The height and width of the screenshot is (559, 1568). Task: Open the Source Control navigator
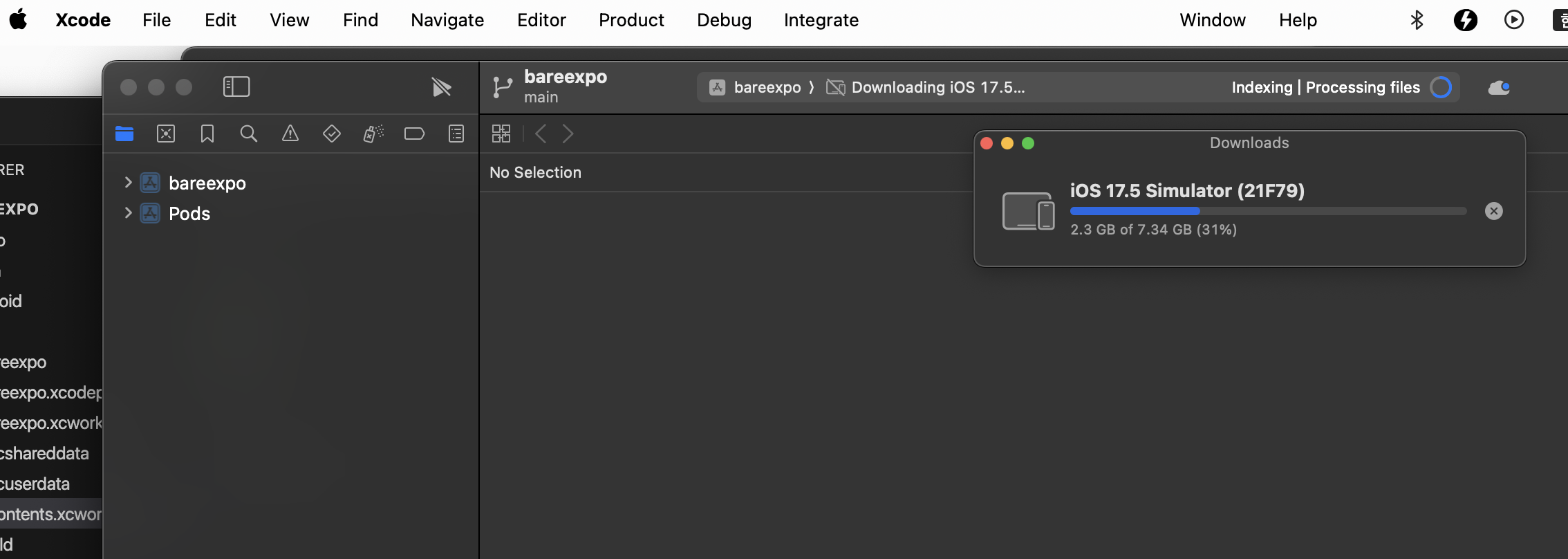click(x=166, y=134)
